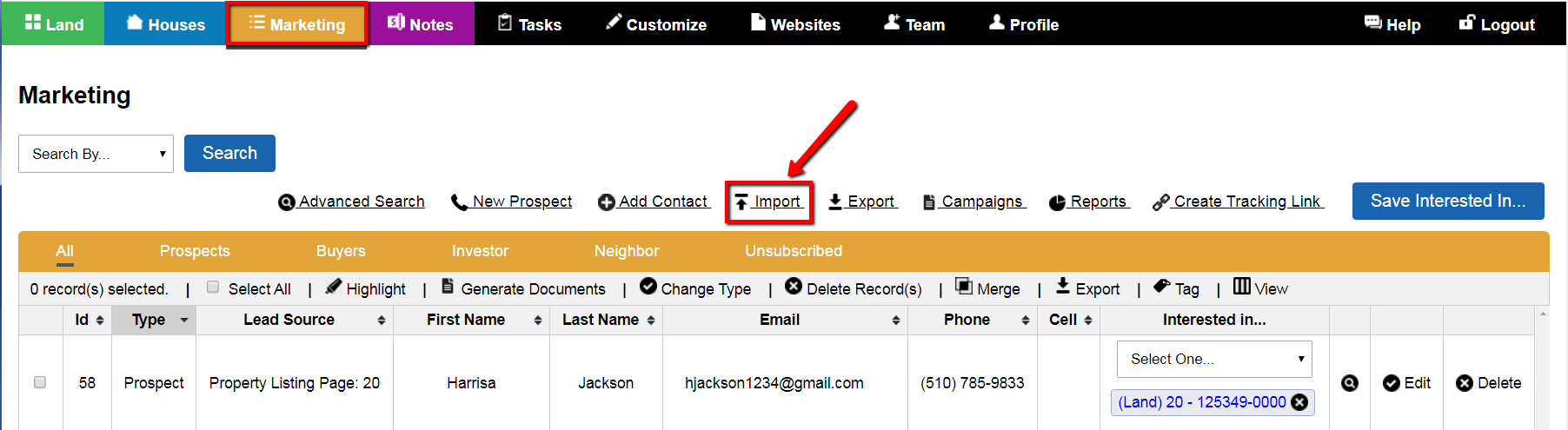
Task: Check the Select All checkbox
Action: click(213, 288)
